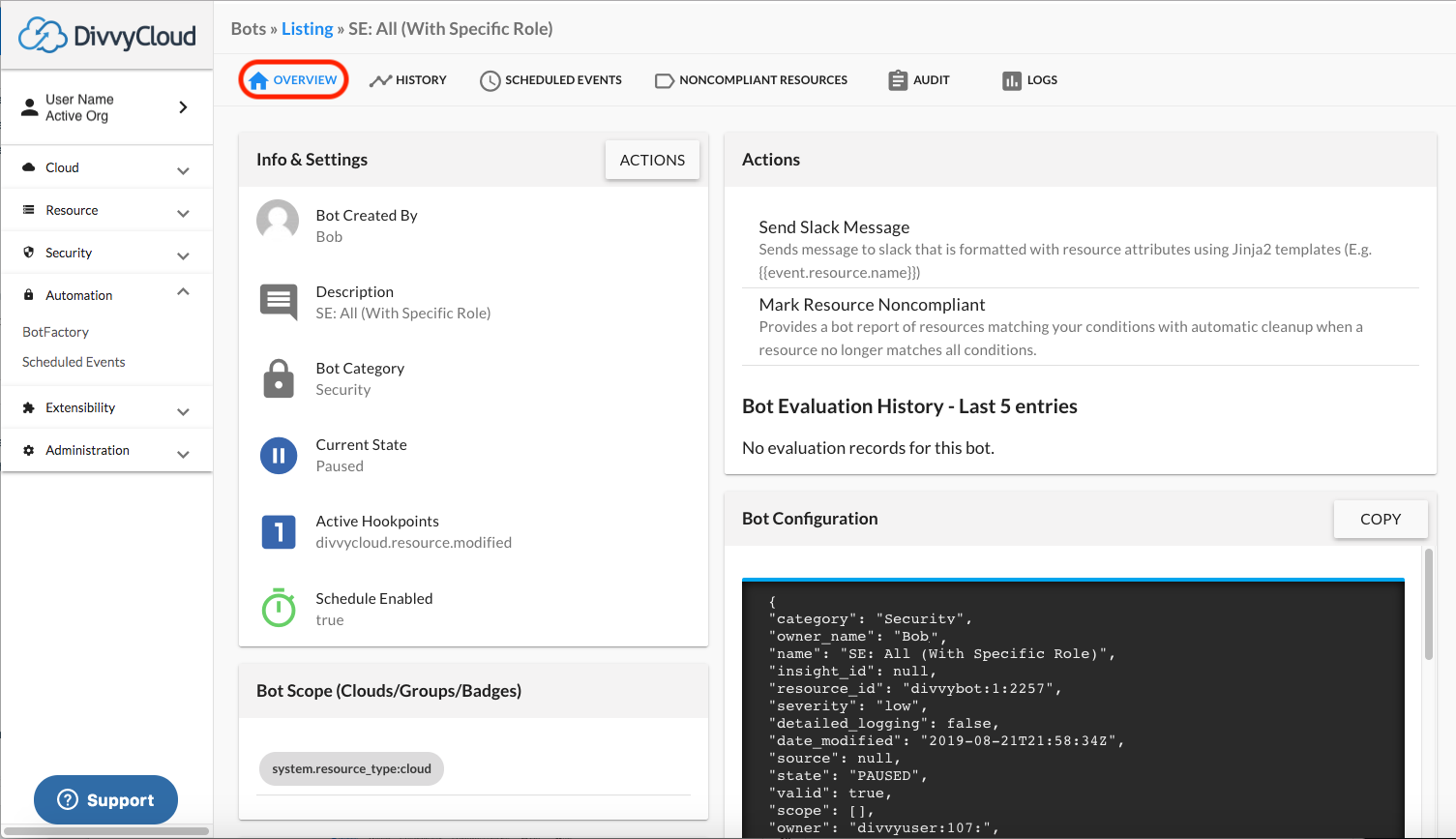Click the Active Hookpoints number icon
The width and height of the screenshot is (1456, 839).
[x=279, y=531]
